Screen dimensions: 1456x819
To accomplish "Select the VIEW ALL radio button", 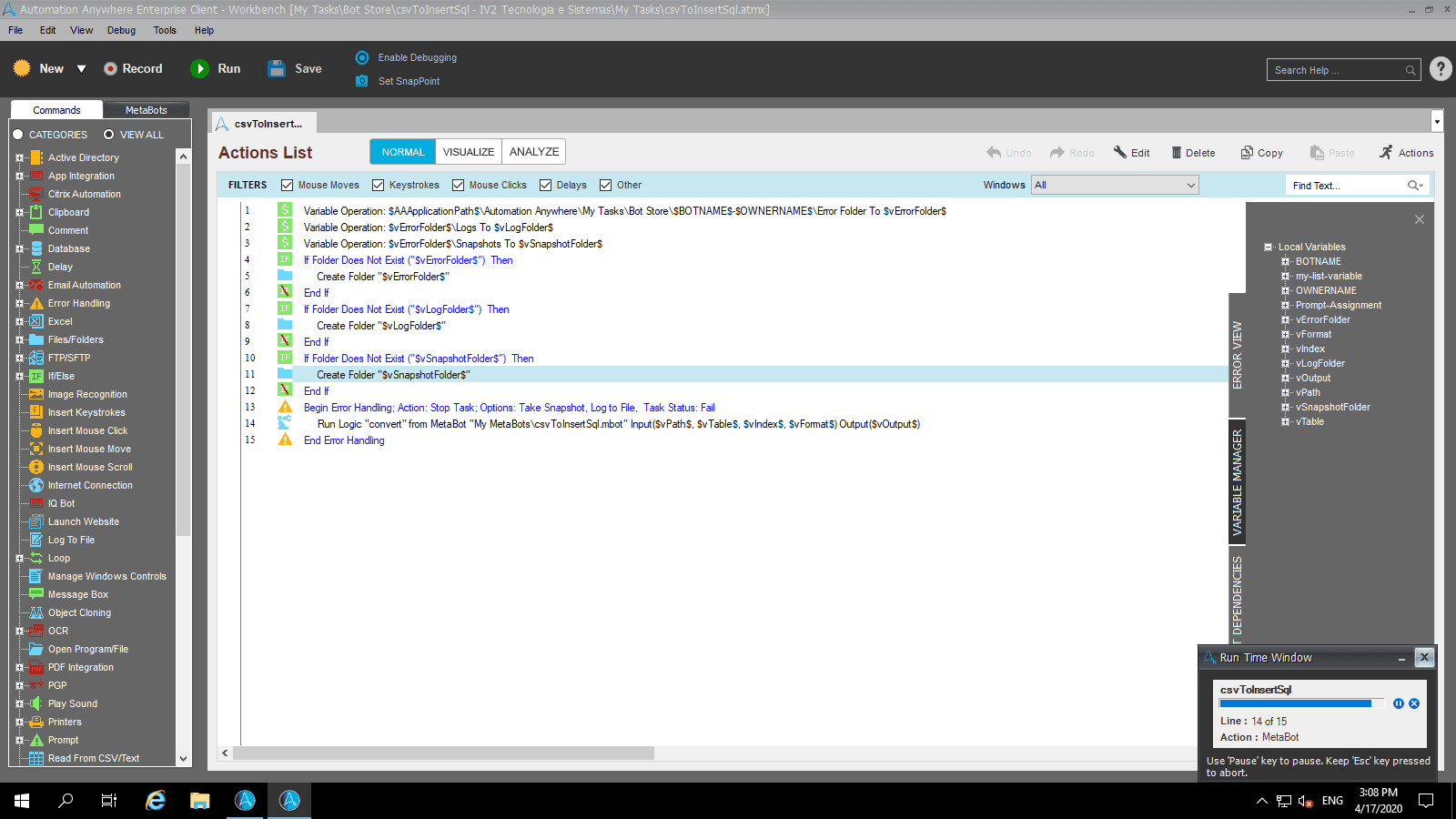I will pyautogui.click(x=108, y=135).
